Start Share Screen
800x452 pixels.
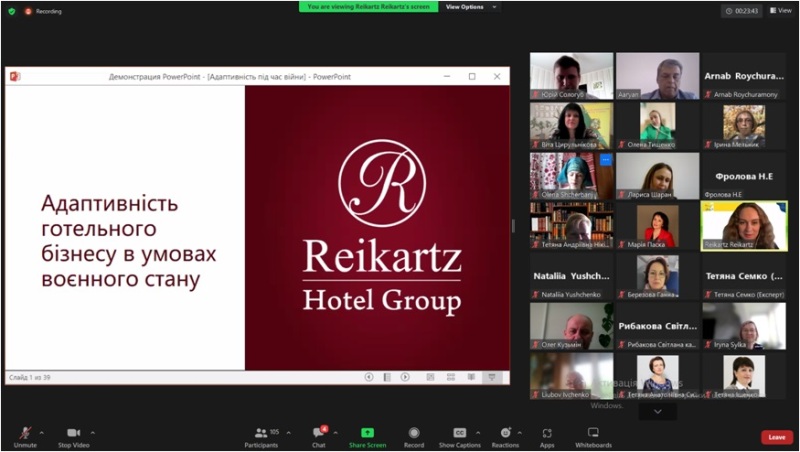[x=367, y=434]
